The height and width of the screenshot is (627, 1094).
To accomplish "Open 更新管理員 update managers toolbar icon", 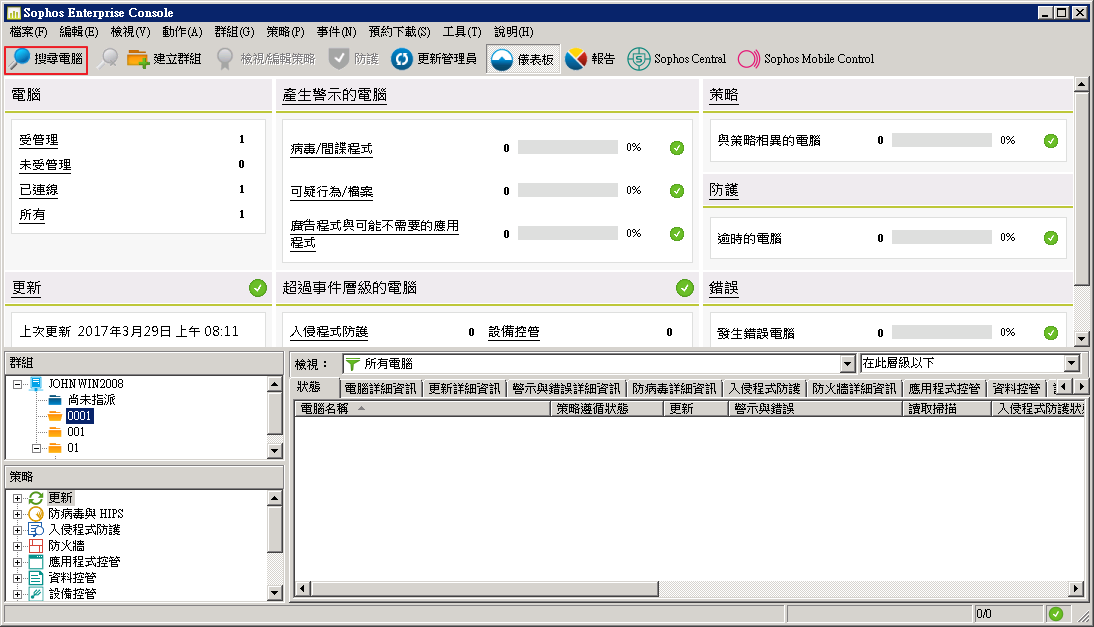I will (401, 59).
